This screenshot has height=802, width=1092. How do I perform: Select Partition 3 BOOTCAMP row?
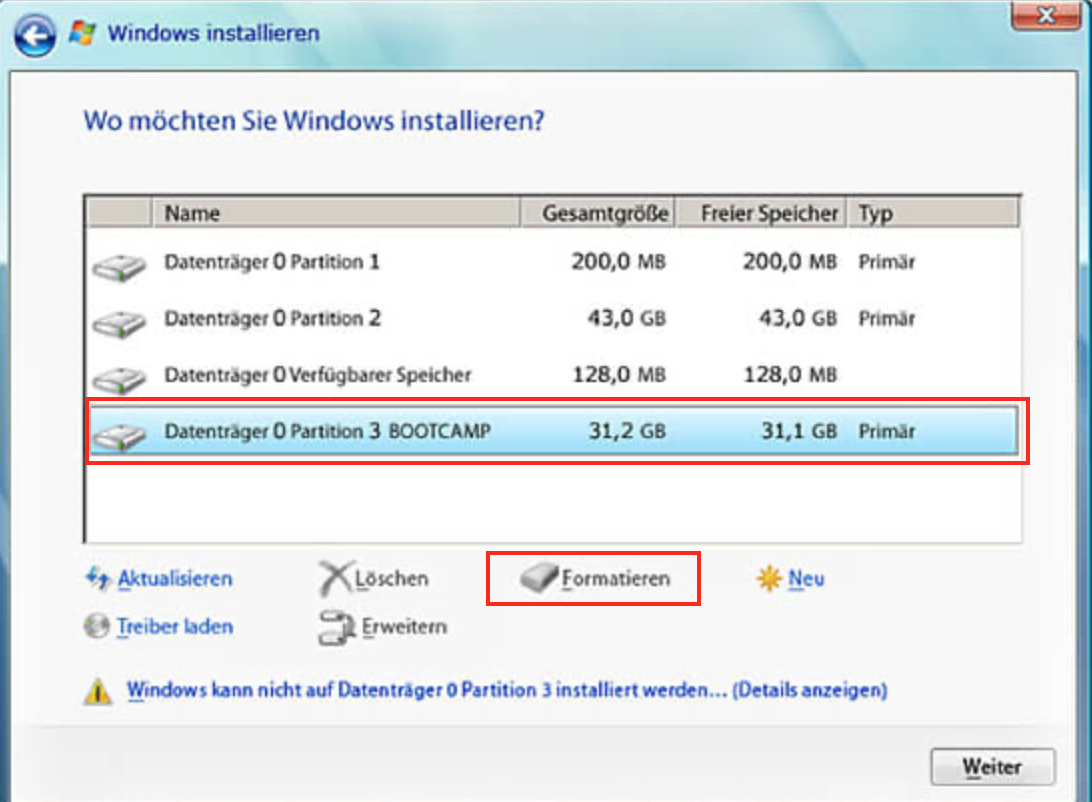327,432
